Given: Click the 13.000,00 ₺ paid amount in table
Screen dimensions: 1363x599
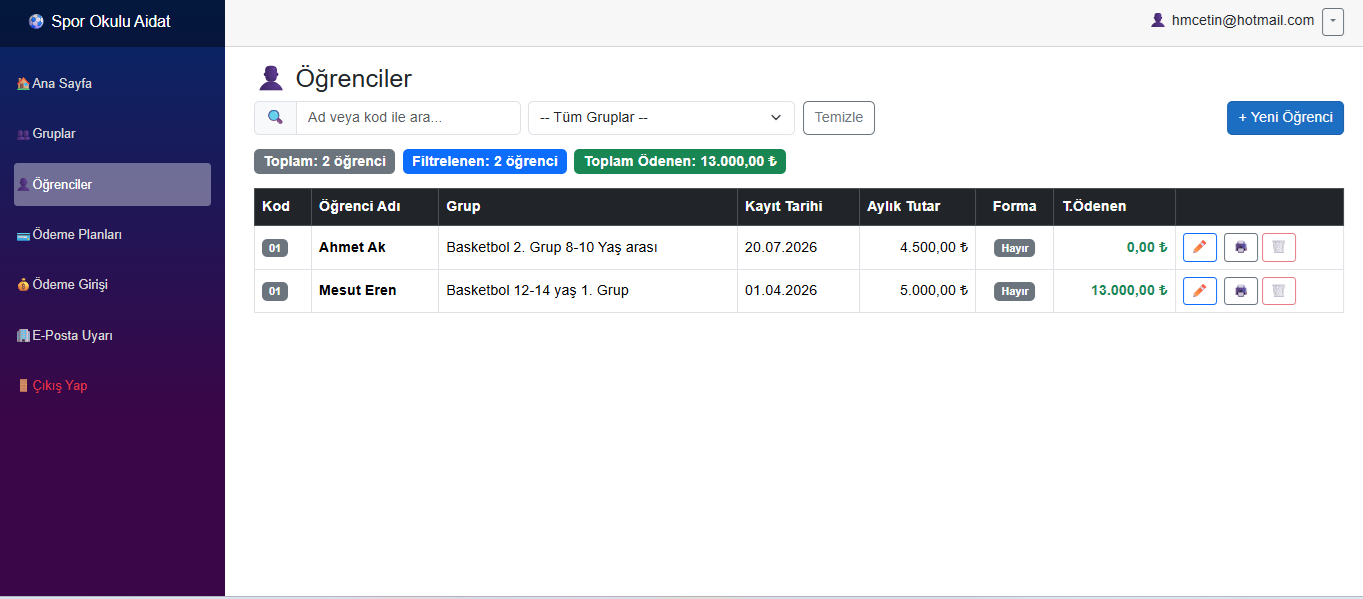Looking at the screenshot, I should (x=1129, y=291).
